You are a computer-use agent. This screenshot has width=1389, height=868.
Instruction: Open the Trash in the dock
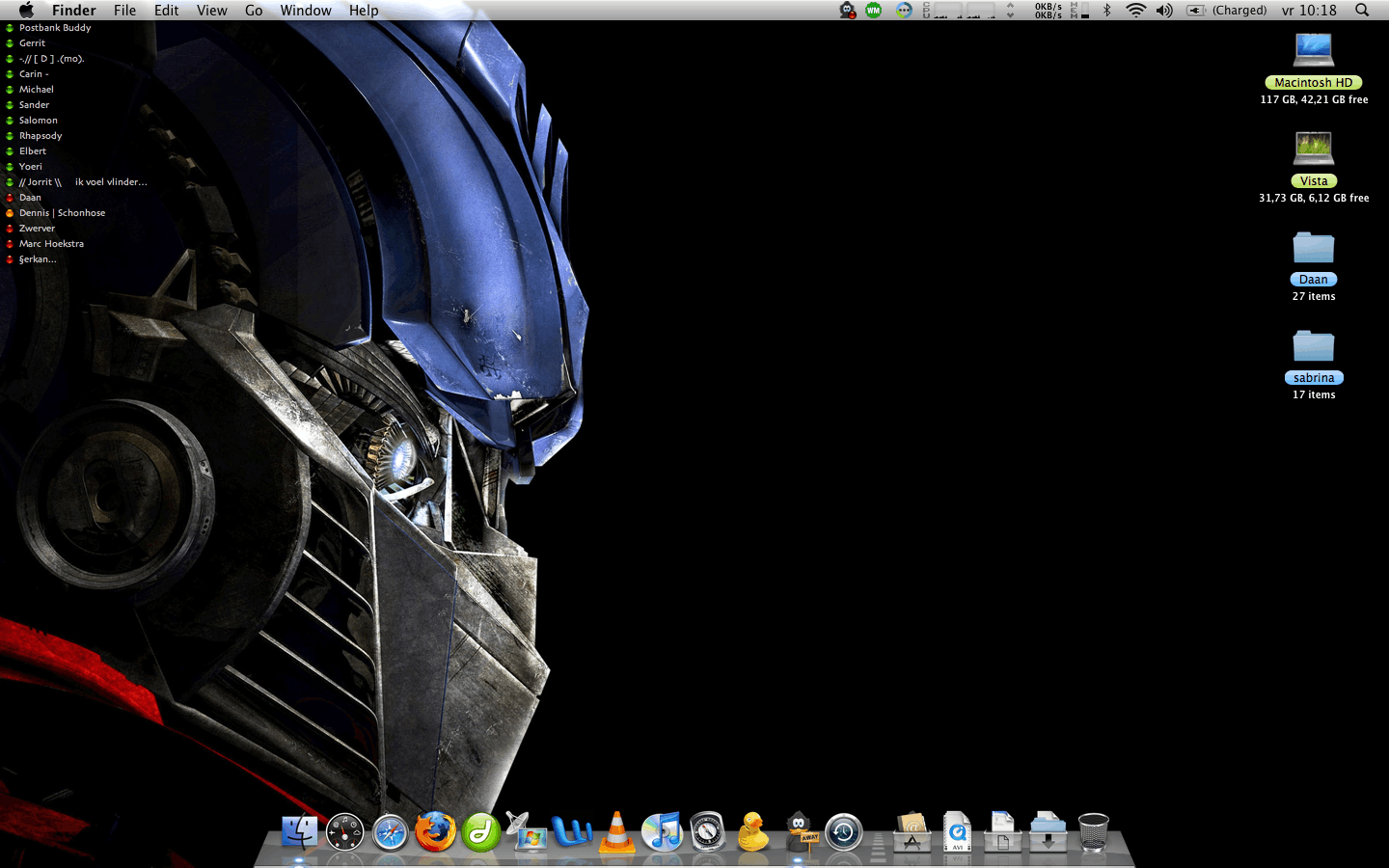tap(1093, 832)
